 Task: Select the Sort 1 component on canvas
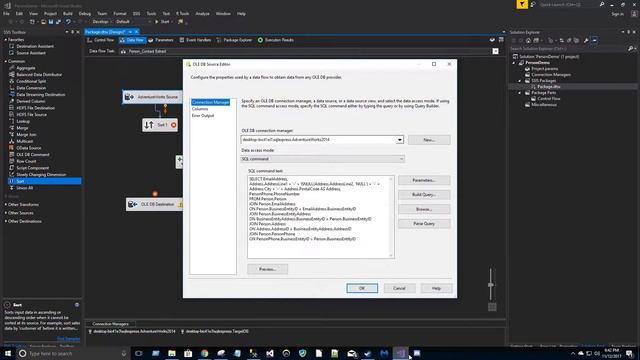(160, 125)
